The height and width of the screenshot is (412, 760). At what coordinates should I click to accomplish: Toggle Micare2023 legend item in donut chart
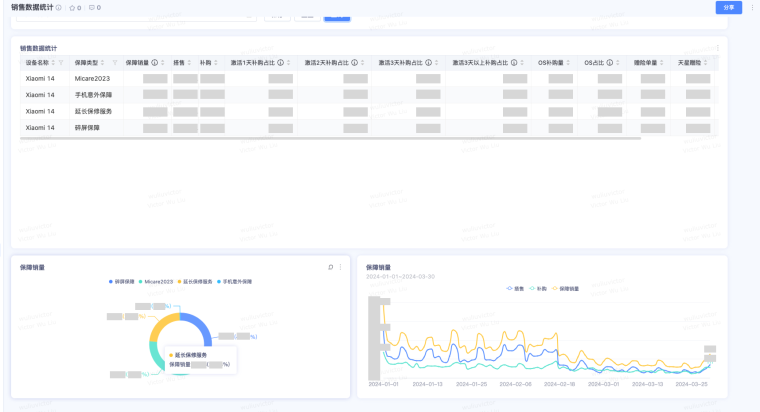(157, 282)
